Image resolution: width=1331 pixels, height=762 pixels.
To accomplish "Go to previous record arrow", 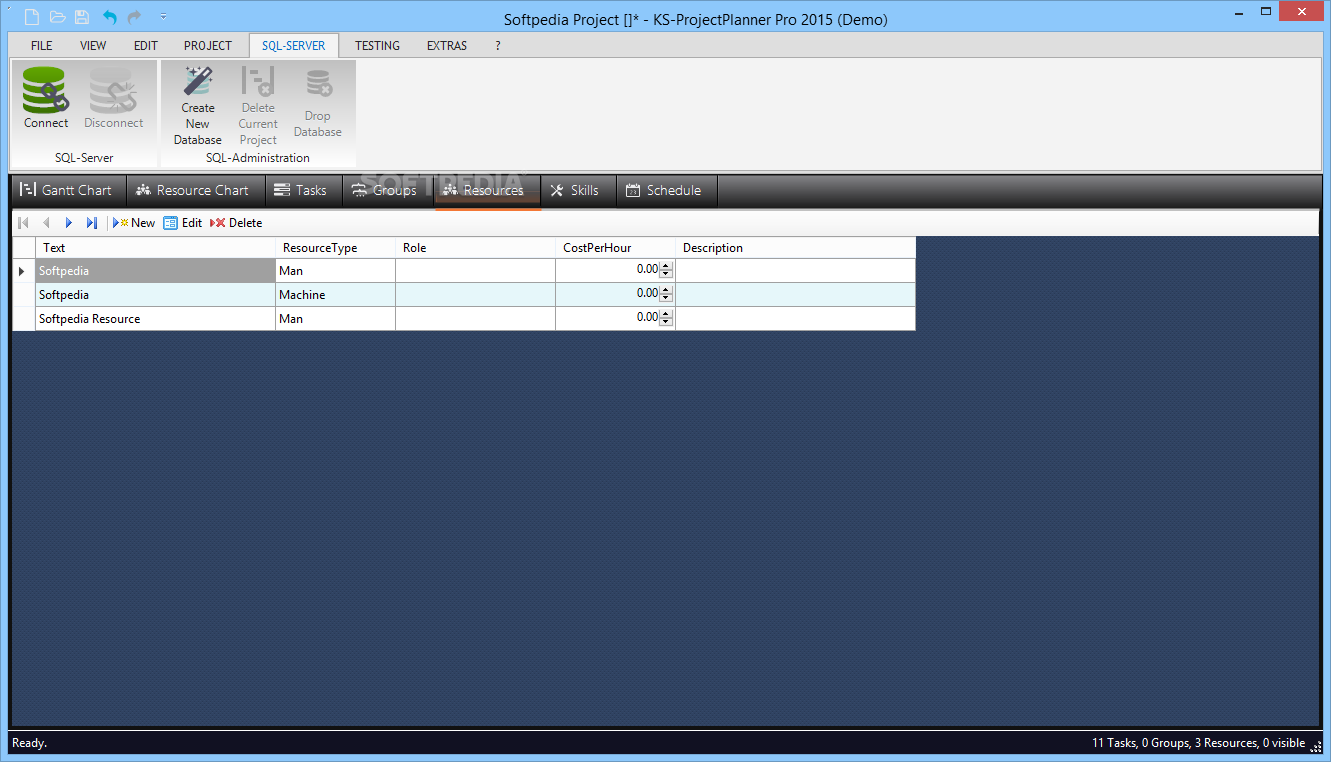I will point(46,223).
